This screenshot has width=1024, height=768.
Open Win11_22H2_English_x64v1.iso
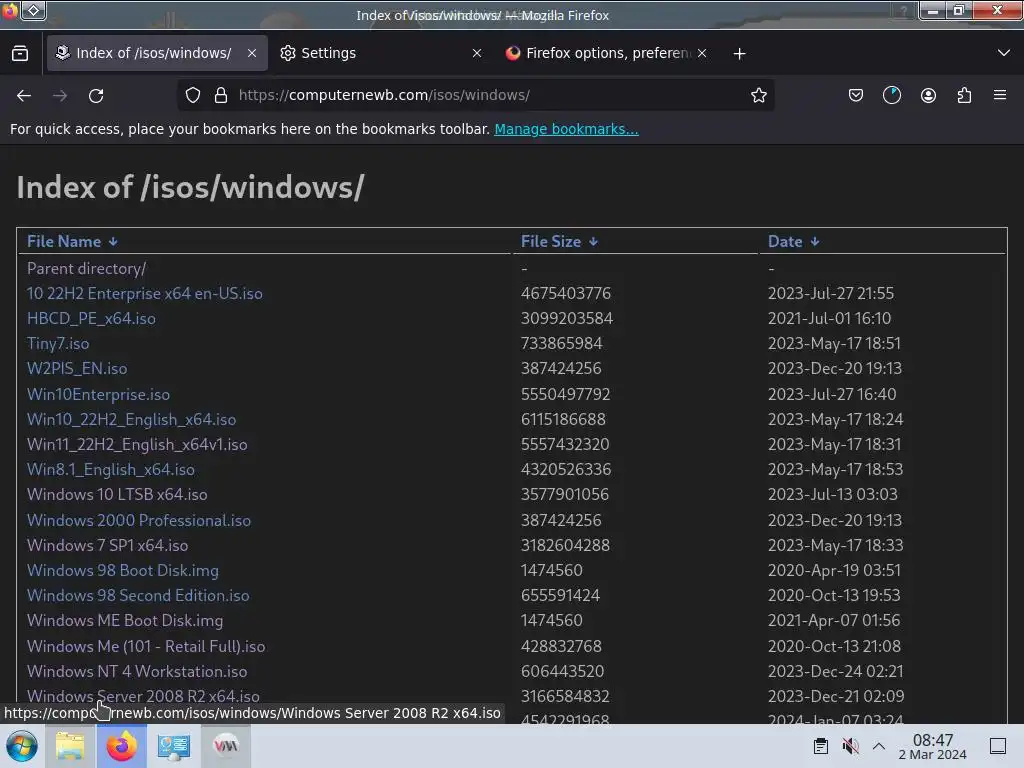click(x=137, y=445)
